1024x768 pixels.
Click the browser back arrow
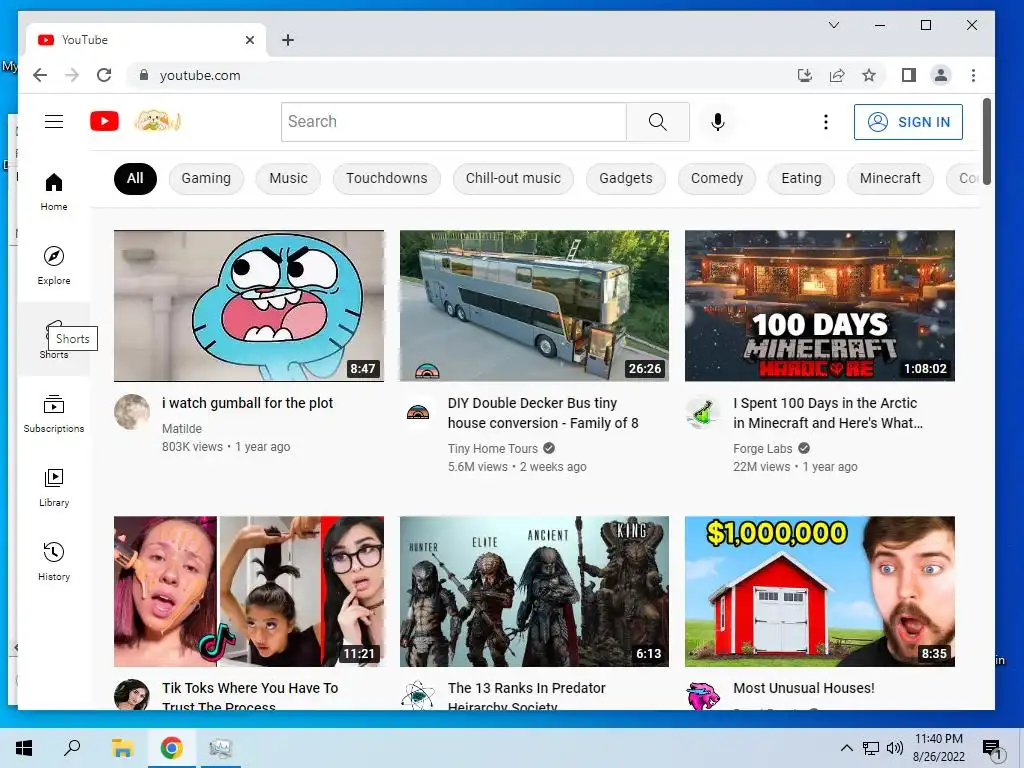tap(40, 75)
